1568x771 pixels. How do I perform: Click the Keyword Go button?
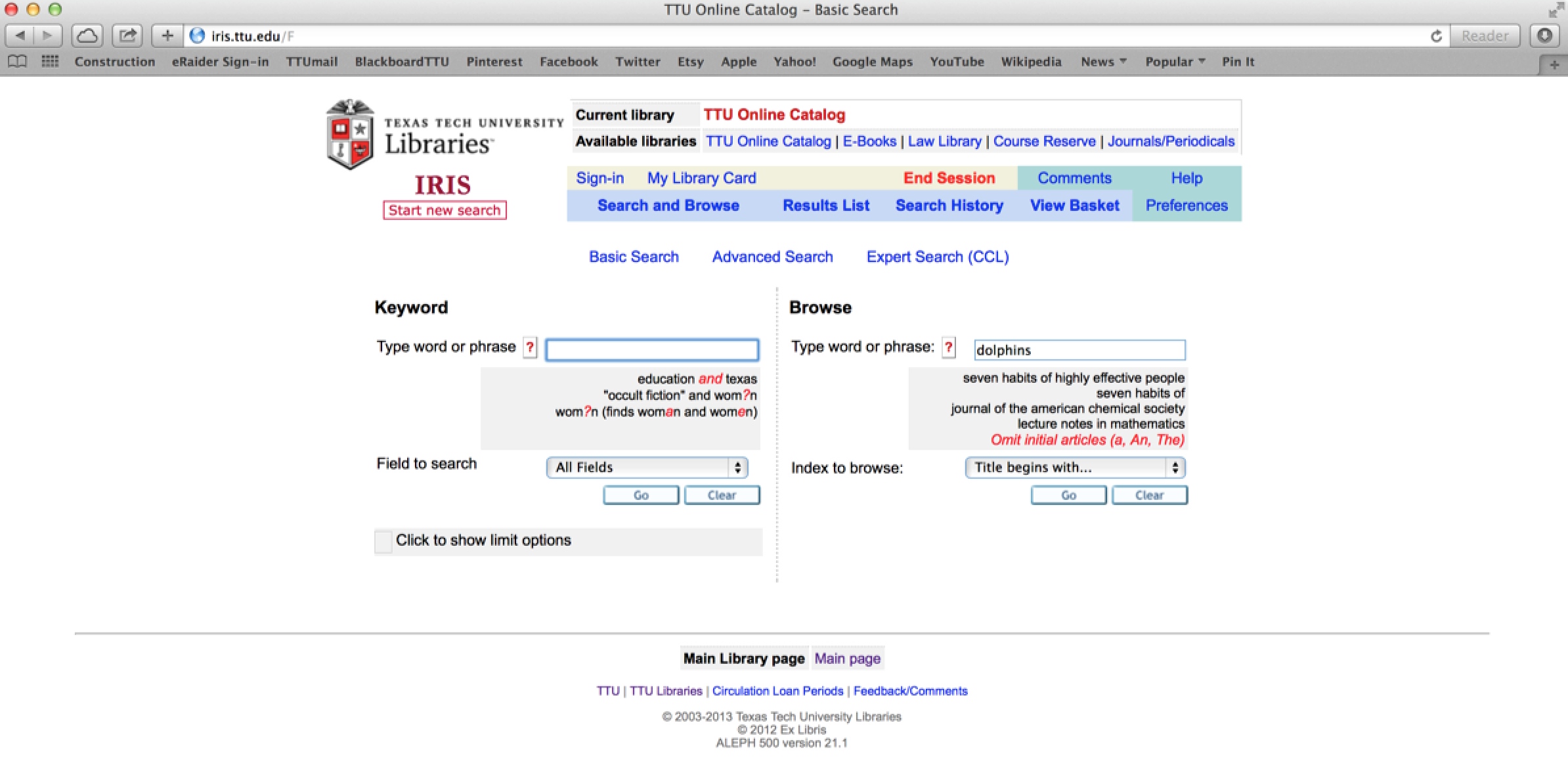pyautogui.click(x=641, y=495)
